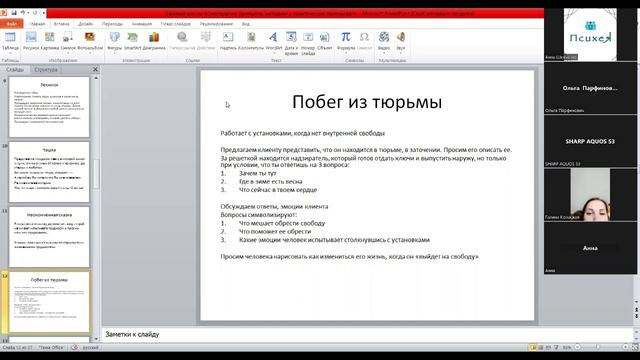Switch to the Показ слайдов ribbon tab
This screenshot has height=360, width=640.
(176, 24)
